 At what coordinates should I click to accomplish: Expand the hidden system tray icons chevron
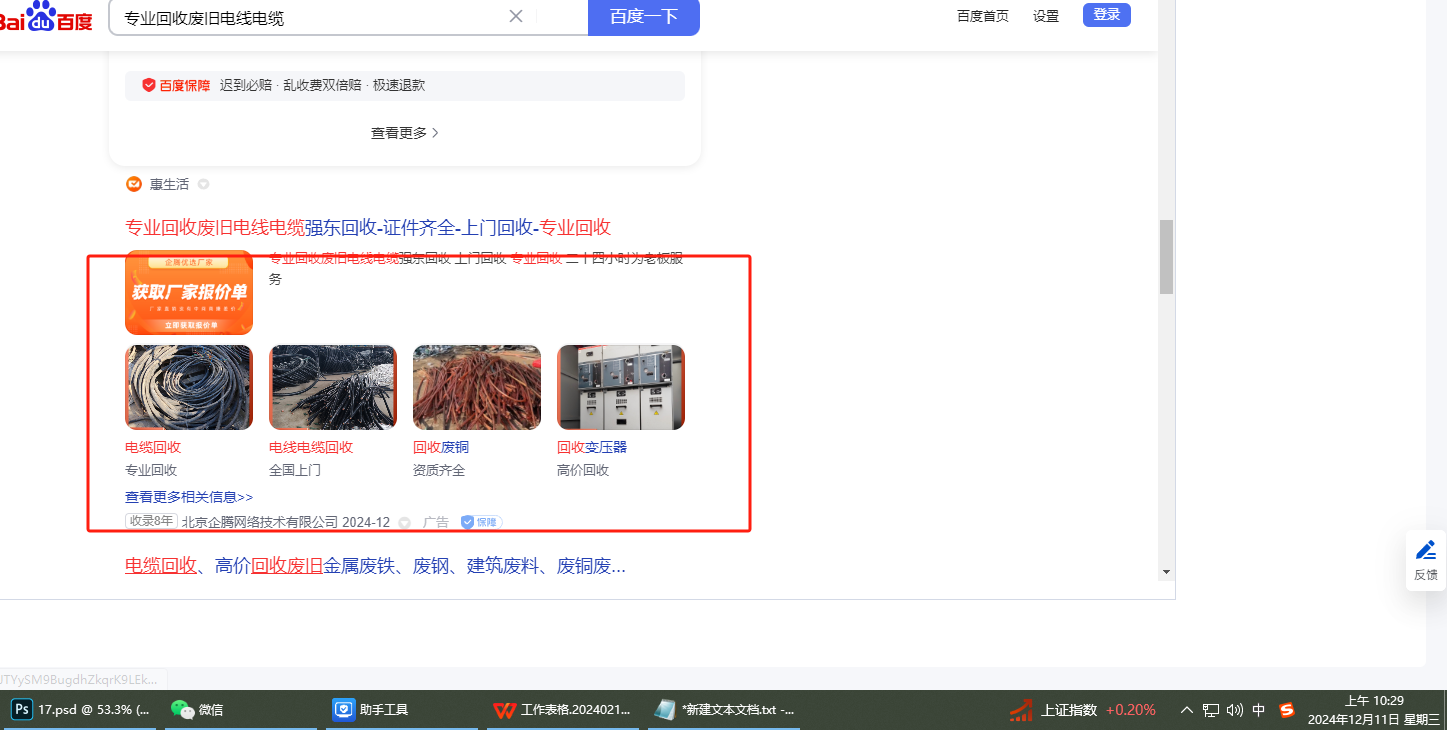[x=1187, y=710]
